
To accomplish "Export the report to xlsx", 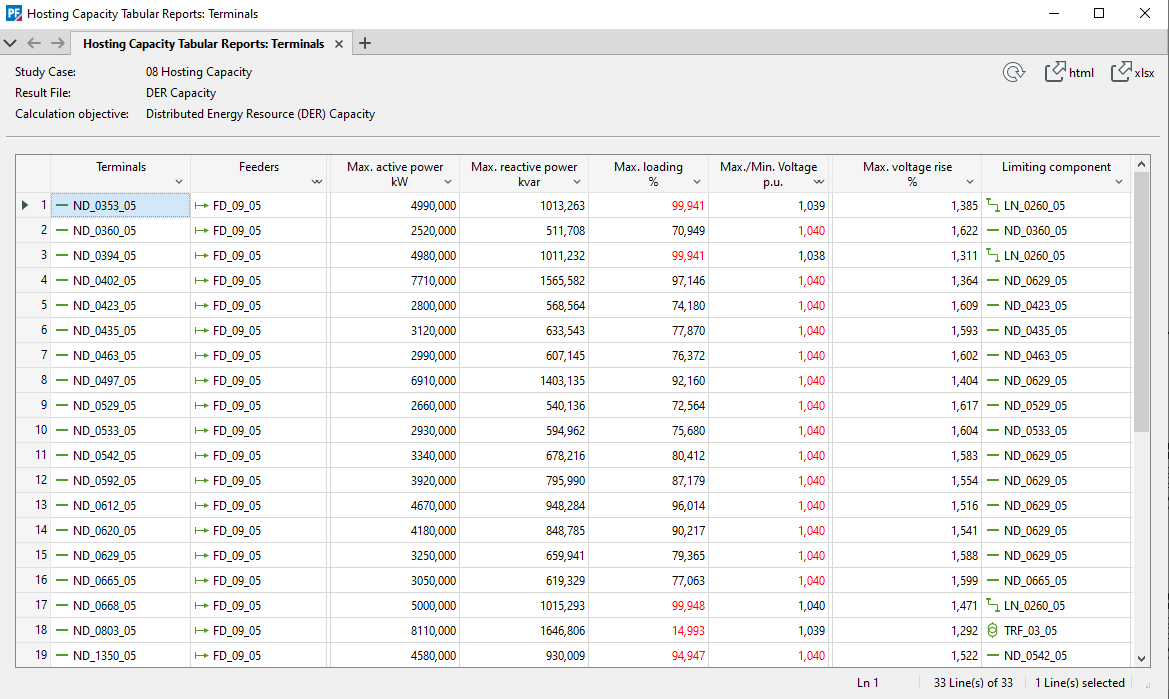I will tap(1133, 72).
